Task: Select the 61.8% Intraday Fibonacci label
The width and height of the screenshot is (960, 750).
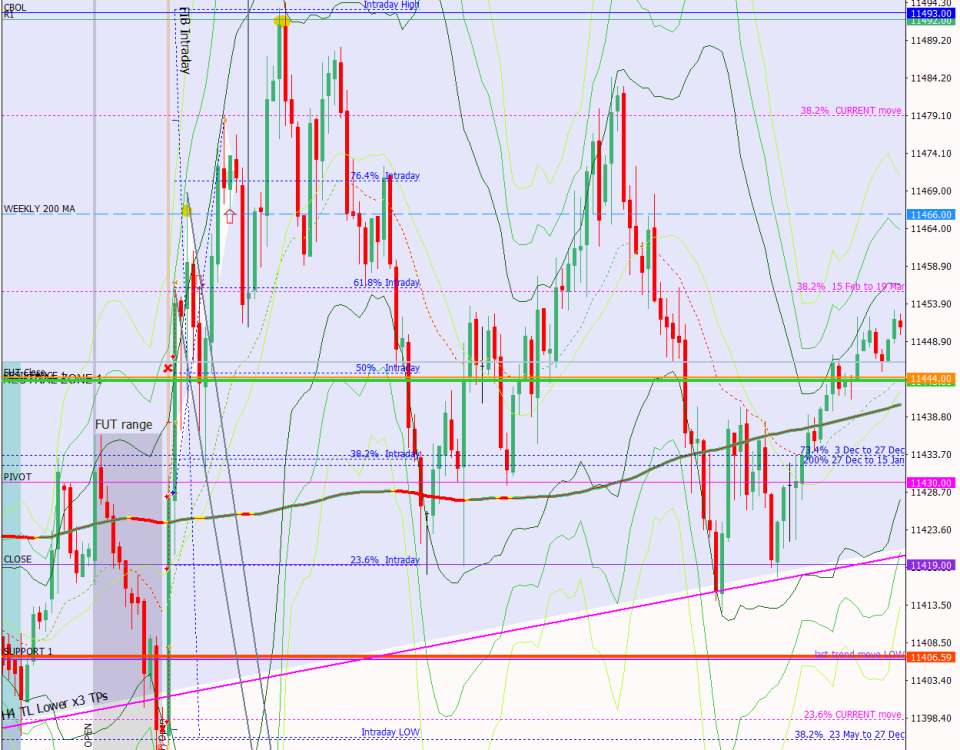Action: coord(387,283)
